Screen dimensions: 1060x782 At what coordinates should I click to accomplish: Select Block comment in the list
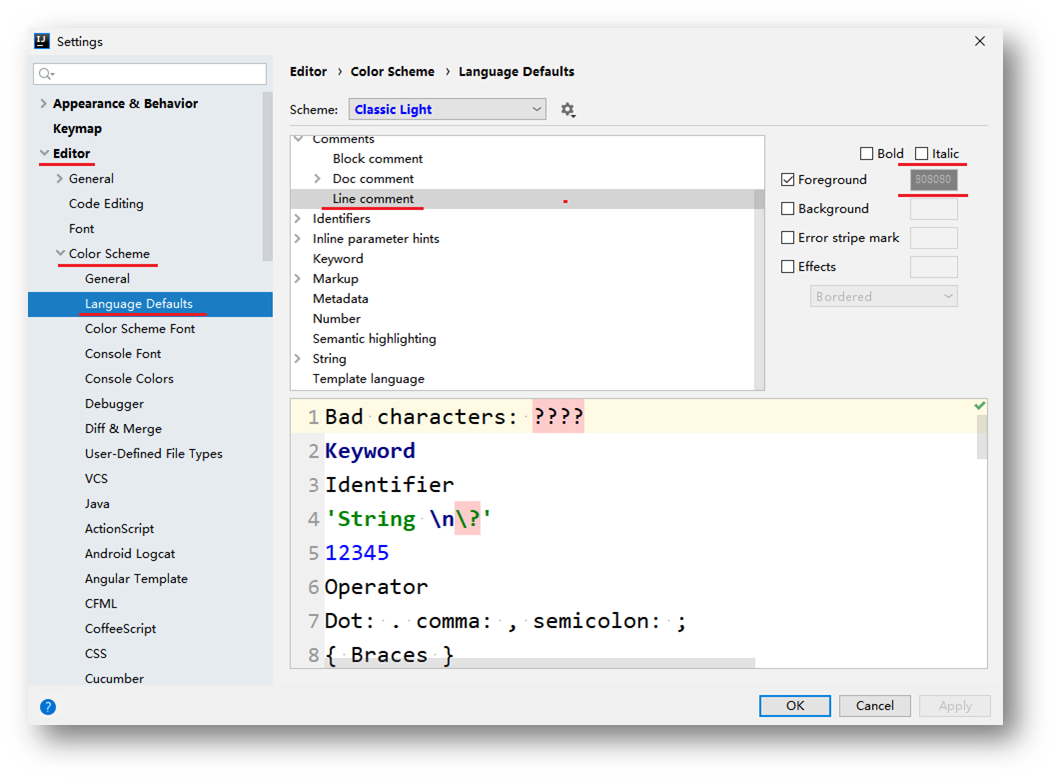click(377, 159)
